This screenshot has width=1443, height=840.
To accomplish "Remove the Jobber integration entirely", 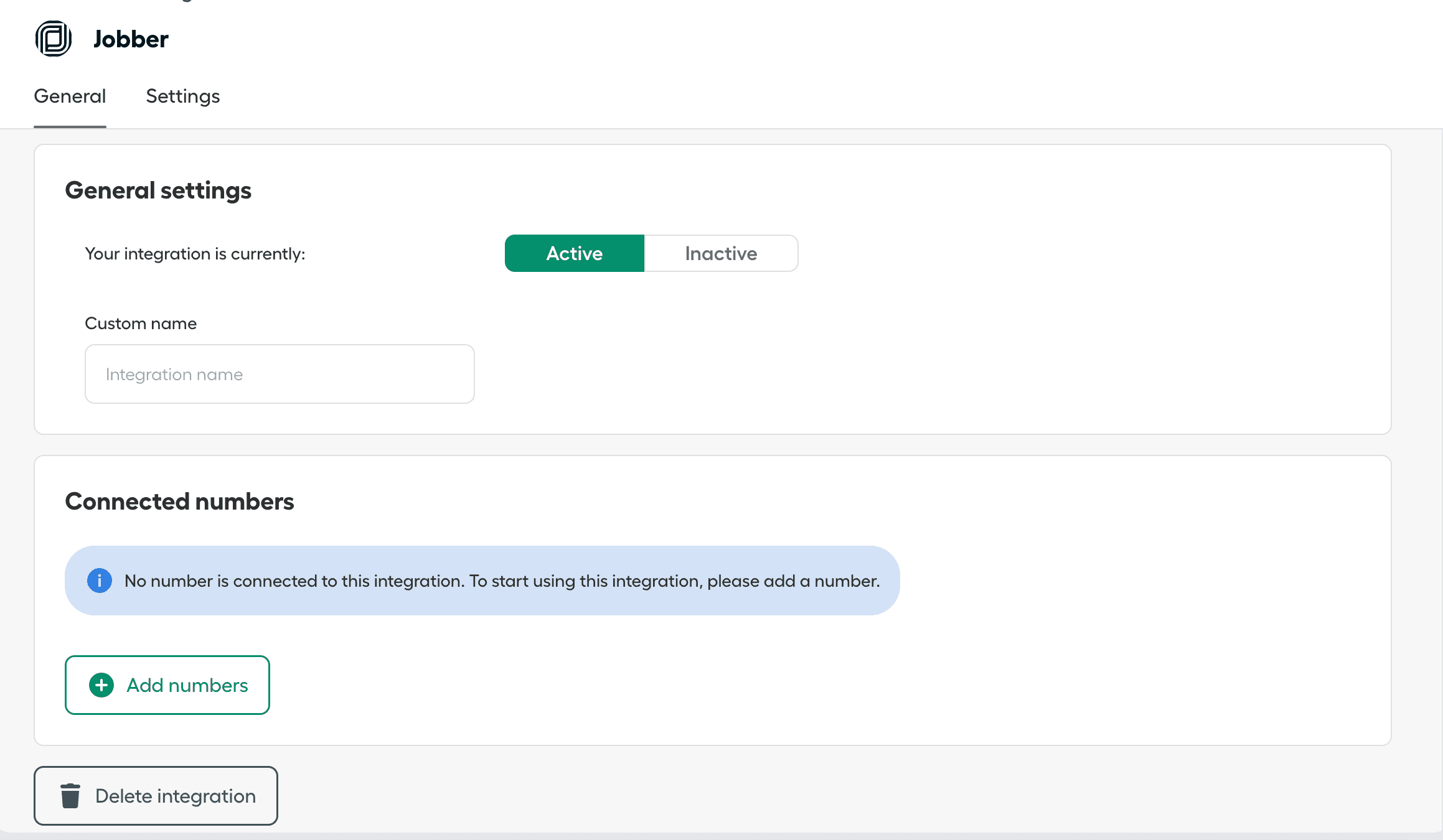I will (x=156, y=796).
